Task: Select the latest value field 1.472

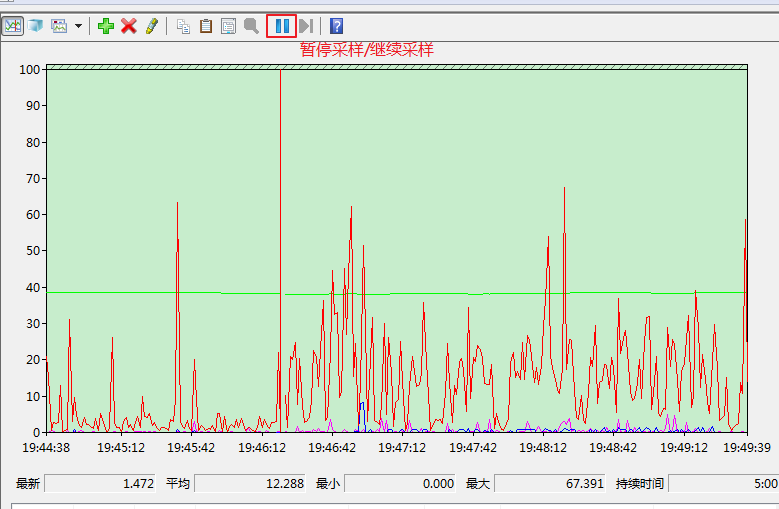Action: pos(100,483)
